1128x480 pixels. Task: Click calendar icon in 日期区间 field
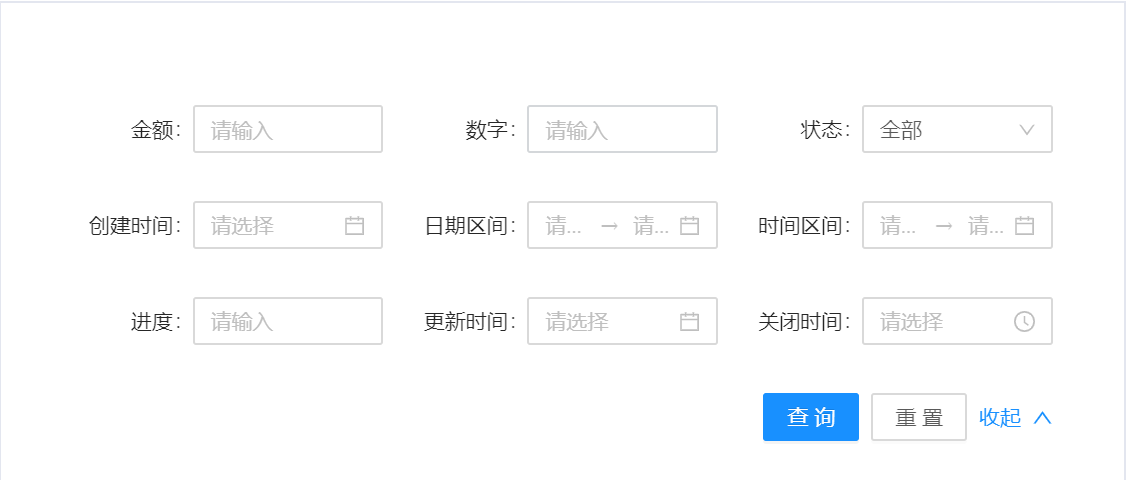tap(690, 225)
